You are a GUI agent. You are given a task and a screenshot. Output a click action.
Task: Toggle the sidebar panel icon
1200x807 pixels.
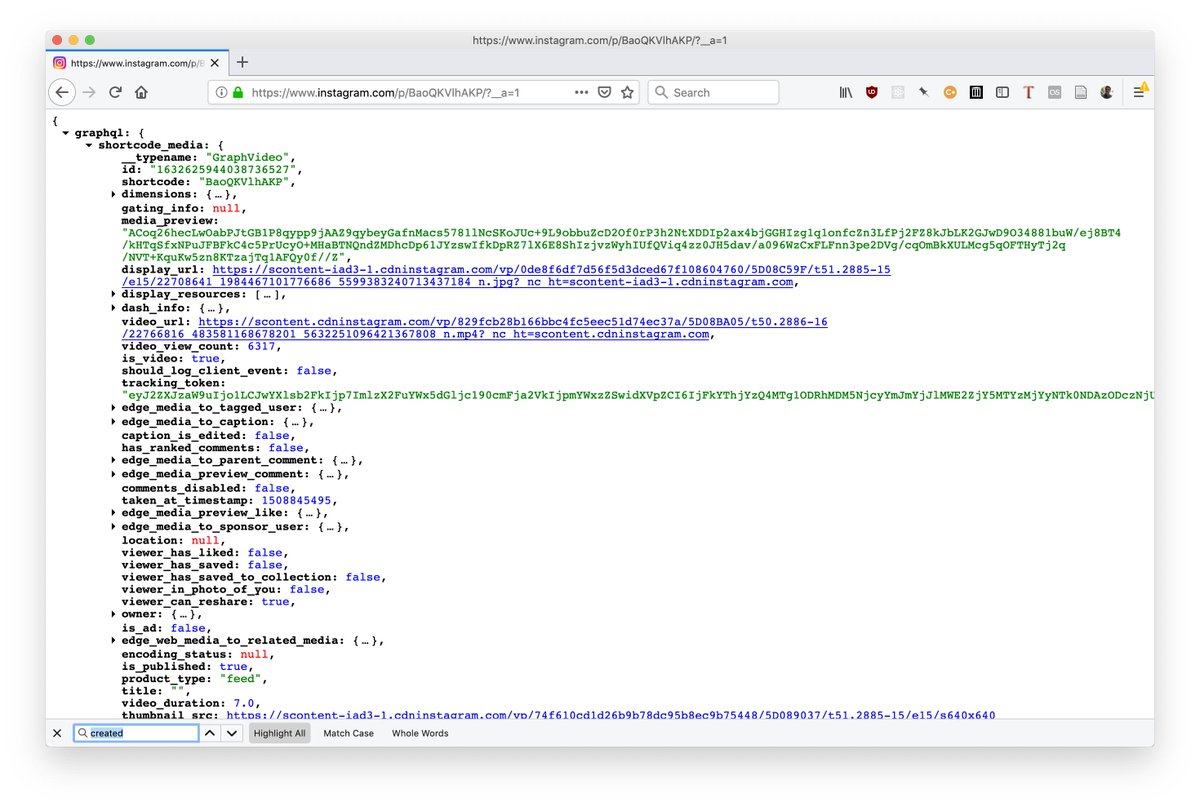click(1002, 92)
